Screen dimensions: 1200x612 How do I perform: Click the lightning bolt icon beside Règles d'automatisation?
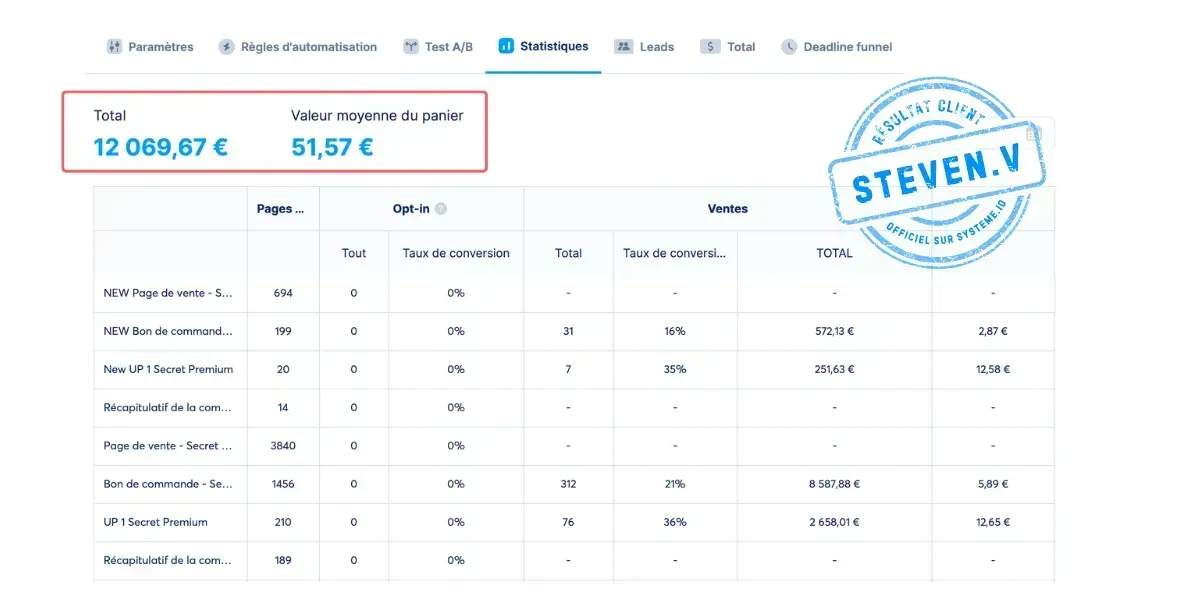point(228,46)
